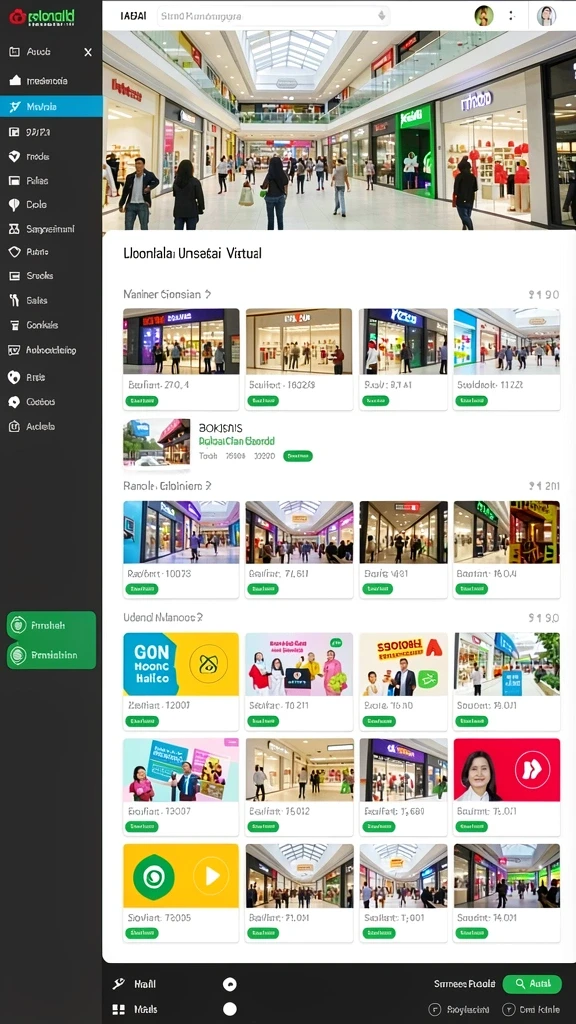576x1024 pixels.
Task: Toggle the upper radio circle in bottom bar
Action: point(230,984)
